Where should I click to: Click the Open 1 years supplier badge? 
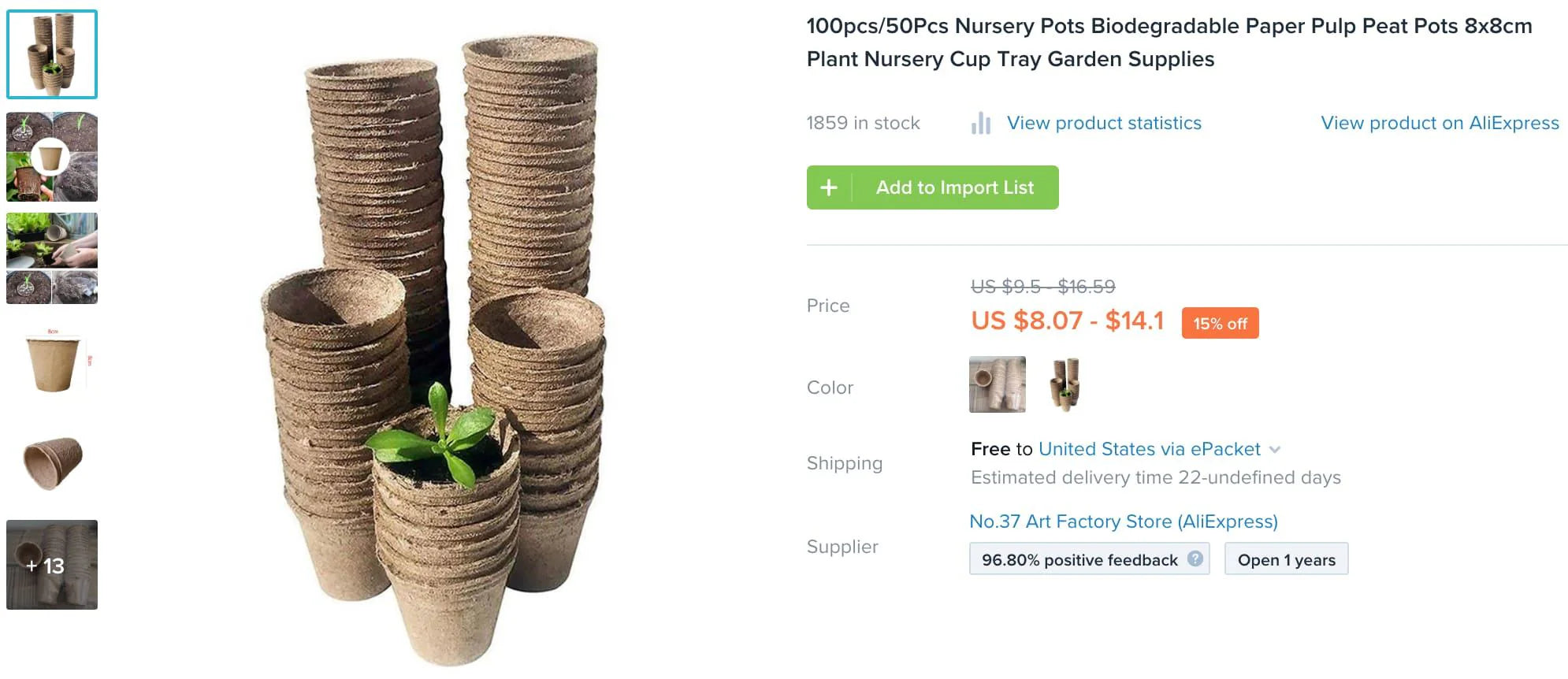pos(1285,559)
